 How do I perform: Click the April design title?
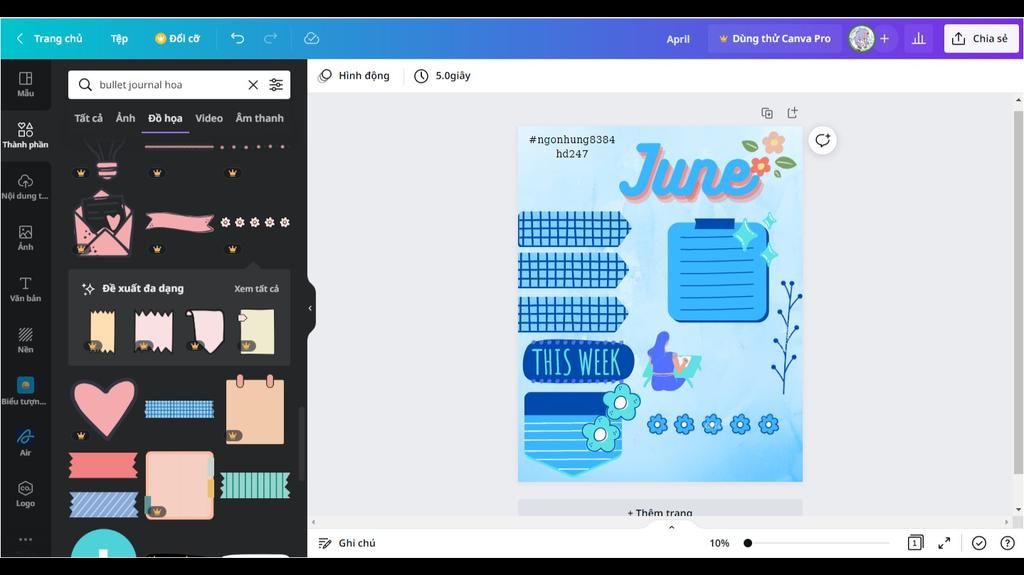coord(678,39)
